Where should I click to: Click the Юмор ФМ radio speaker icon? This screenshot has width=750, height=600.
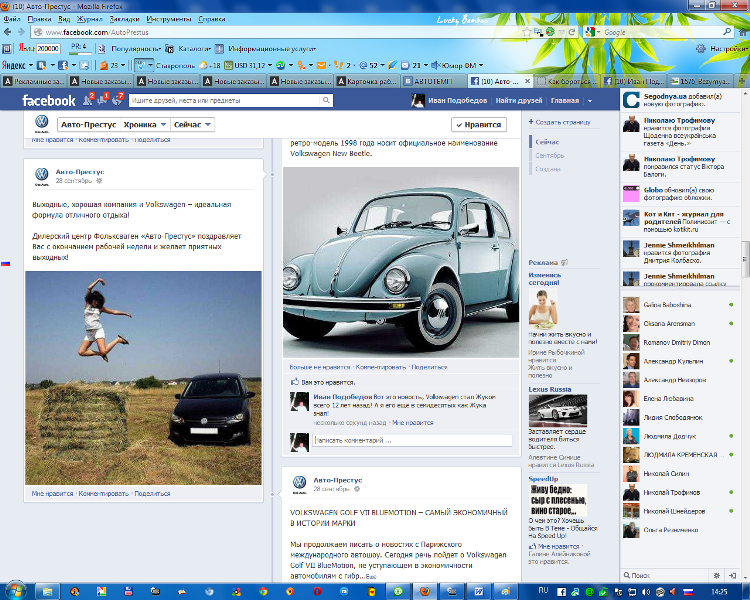tap(435, 65)
